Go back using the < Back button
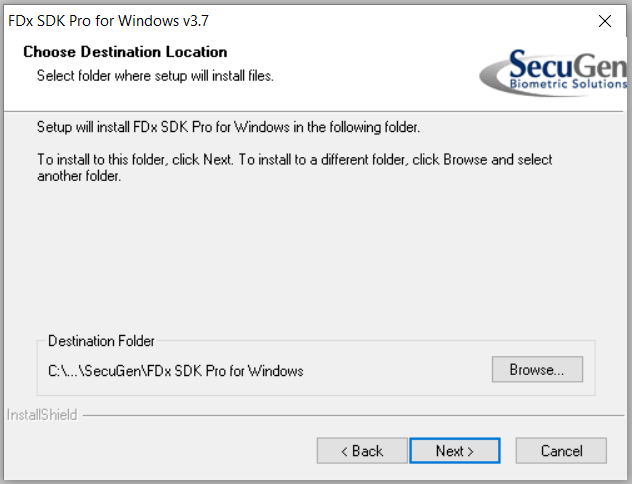The width and height of the screenshot is (632, 484). click(x=362, y=451)
